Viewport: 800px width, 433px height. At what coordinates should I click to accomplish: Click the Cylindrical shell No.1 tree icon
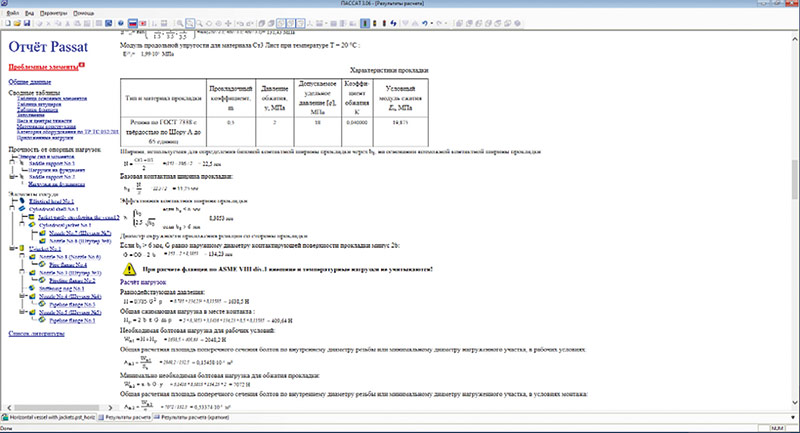tap(22, 209)
